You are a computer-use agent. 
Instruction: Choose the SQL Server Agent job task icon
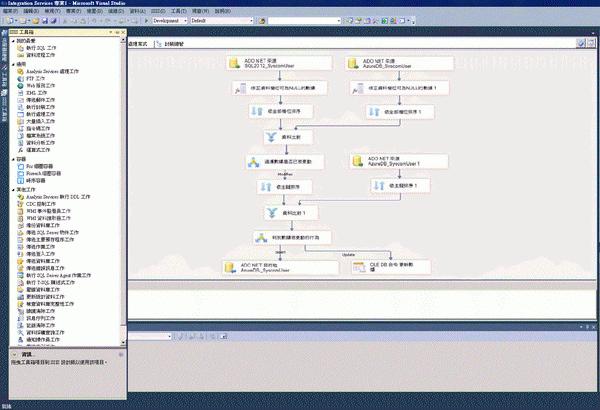20,275
